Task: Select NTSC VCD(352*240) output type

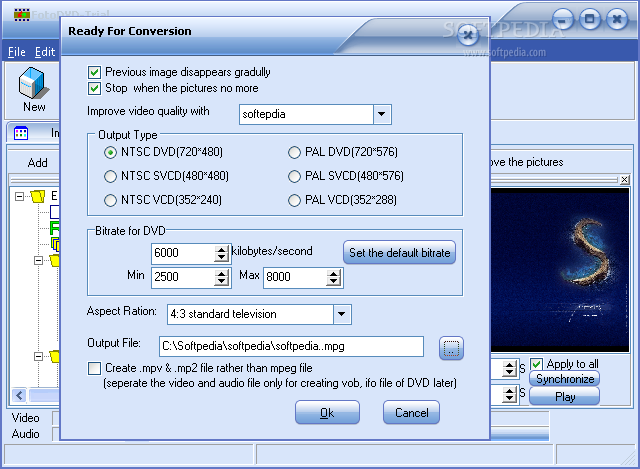Action: pyautogui.click(x=110, y=200)
